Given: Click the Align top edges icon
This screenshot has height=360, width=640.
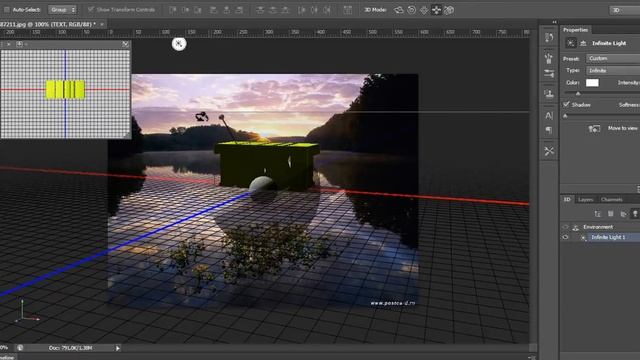Looking at the screenshot, I should pyautogui.click(x=173, y=10).
